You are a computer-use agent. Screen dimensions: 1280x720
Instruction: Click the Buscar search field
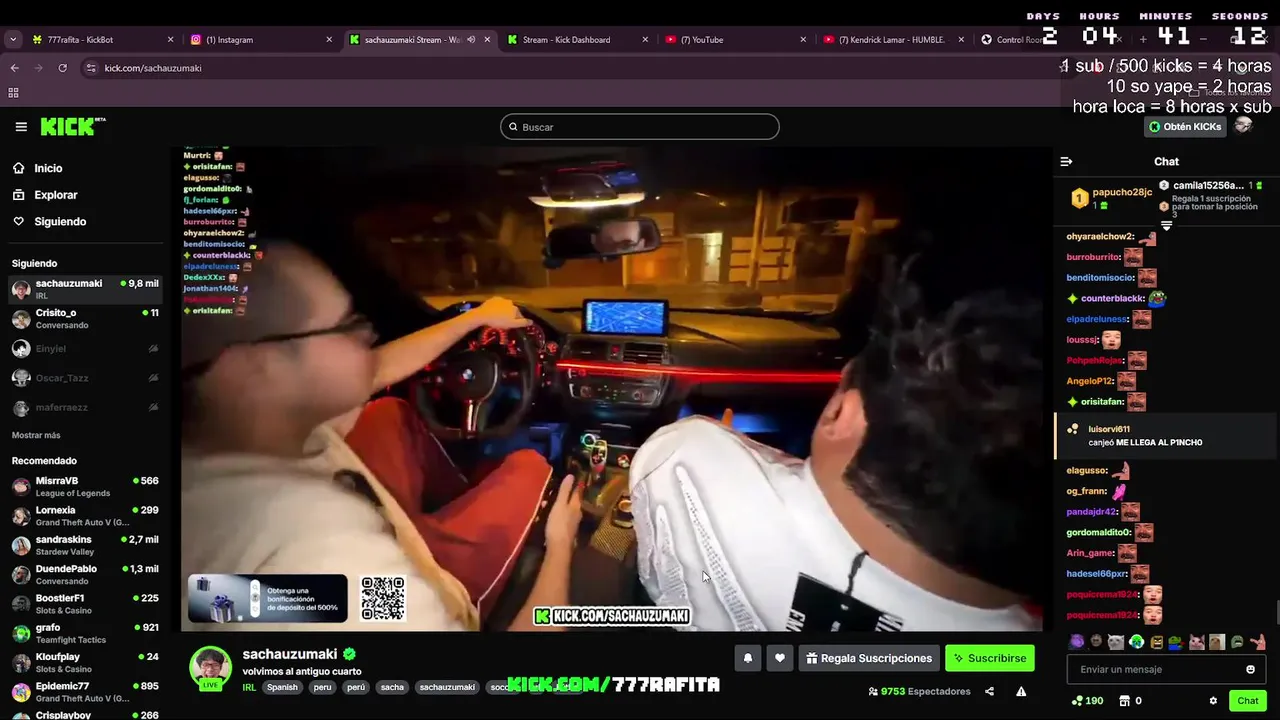click(640, 127)
